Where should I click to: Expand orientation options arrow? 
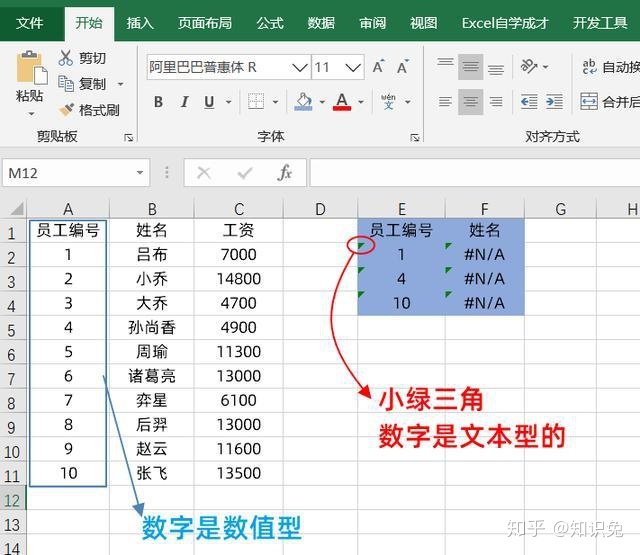tap(546, 67)
